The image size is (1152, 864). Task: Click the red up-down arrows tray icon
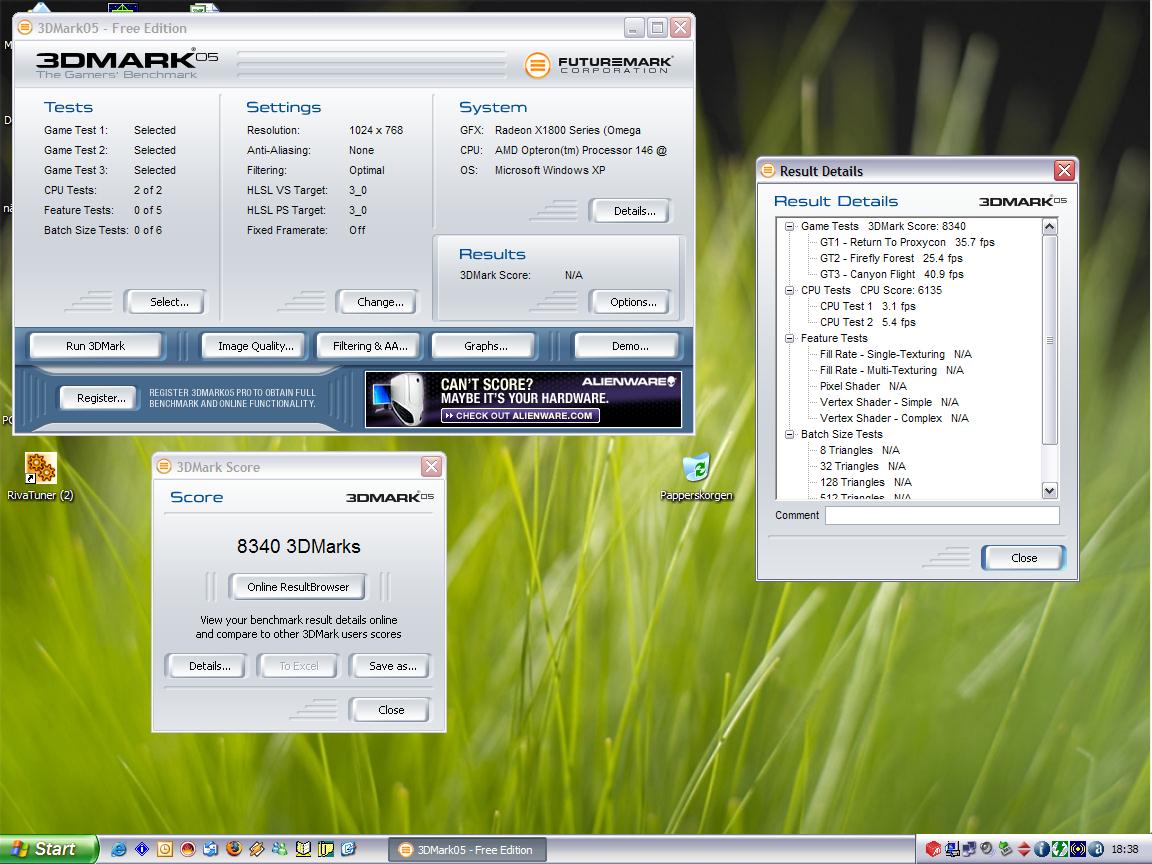pos(1023,849)
